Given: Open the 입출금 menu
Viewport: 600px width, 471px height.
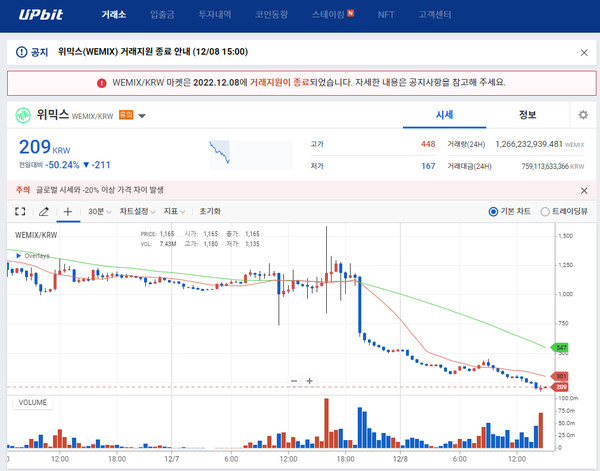Looking at the screenshot, I should coord(162,15).
